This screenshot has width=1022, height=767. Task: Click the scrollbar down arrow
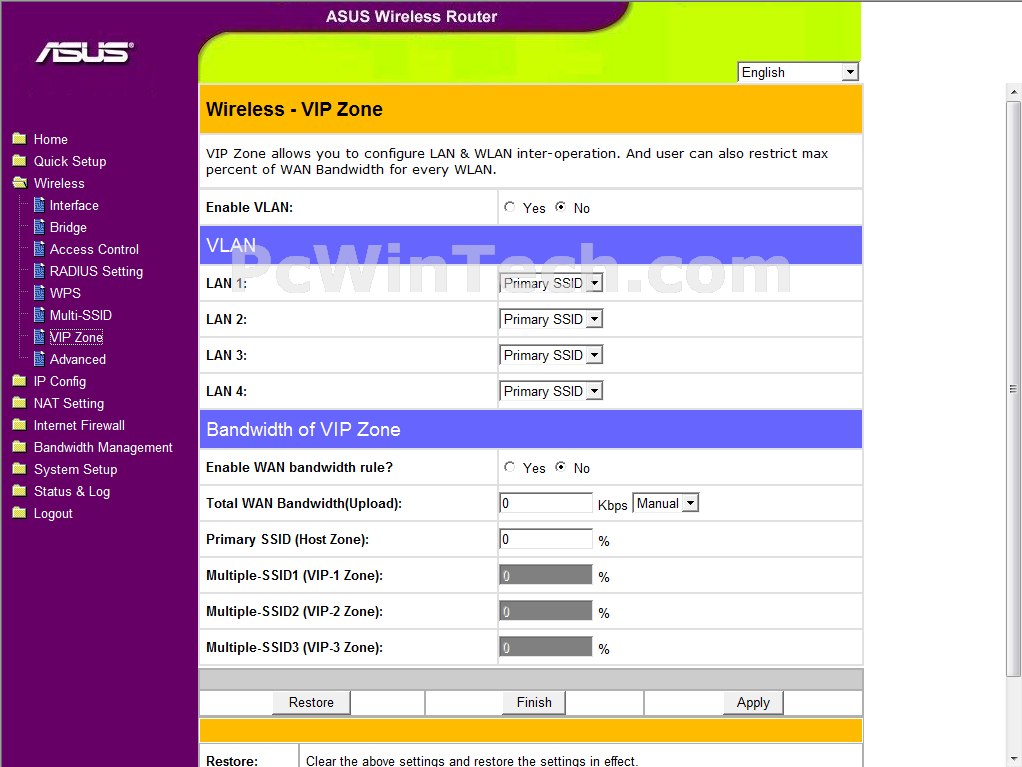(1014, 759)
